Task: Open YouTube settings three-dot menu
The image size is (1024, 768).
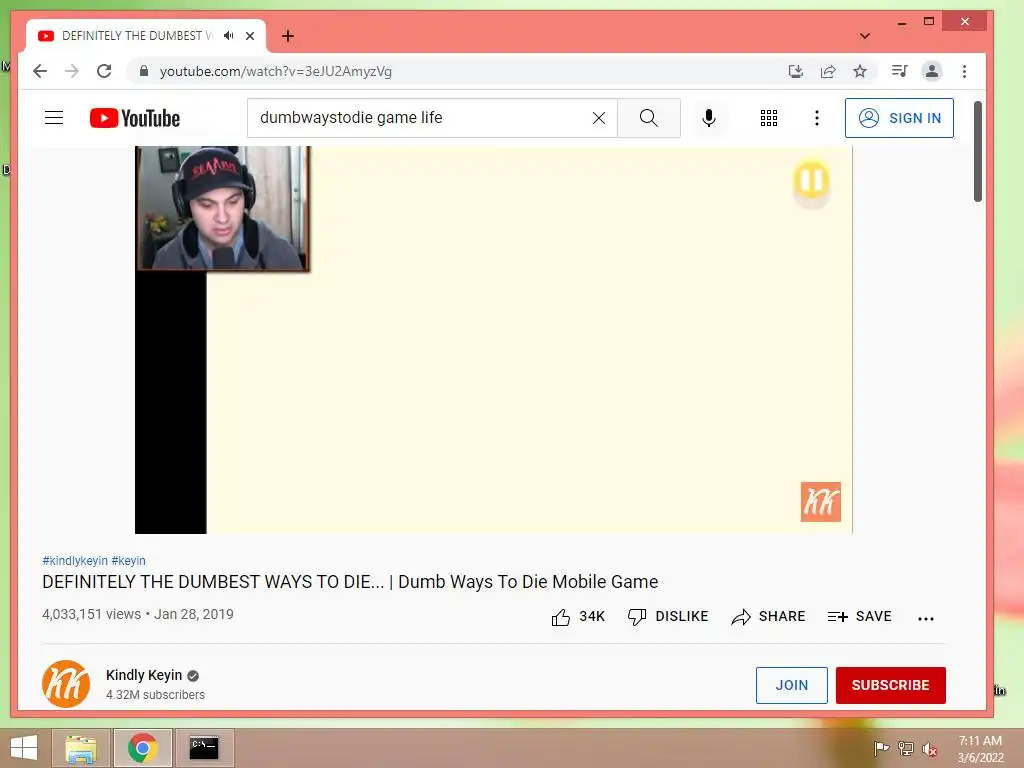Action: (x=816, y=118)
